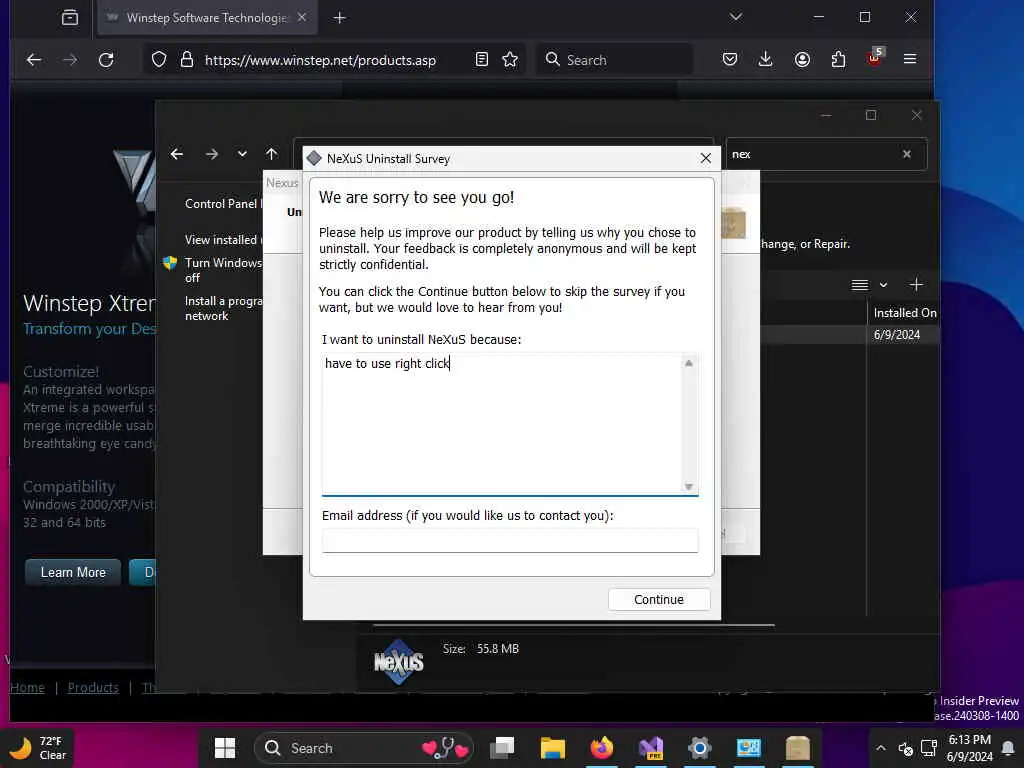Screen dimensions: 1024x768
Task: Click the NeXuS program icon in details pane
Action: 398,662
